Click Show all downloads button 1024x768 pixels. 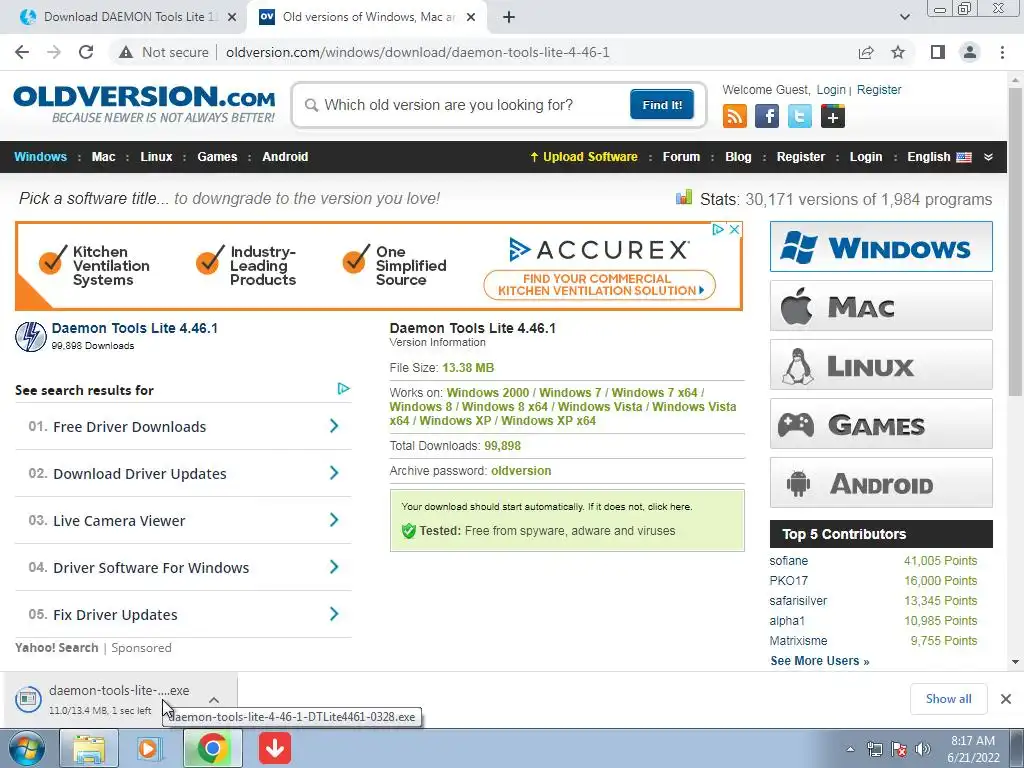coord(948,699)
